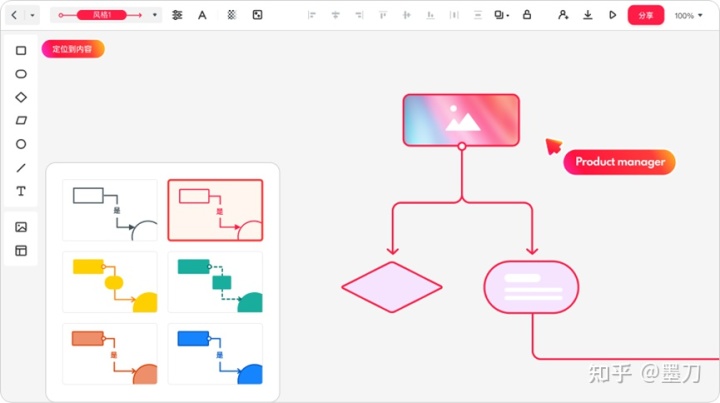The width and height of the screenshot is (720, 403).
Task: Click the pink locate-to-content button
Action: (73, 49)
